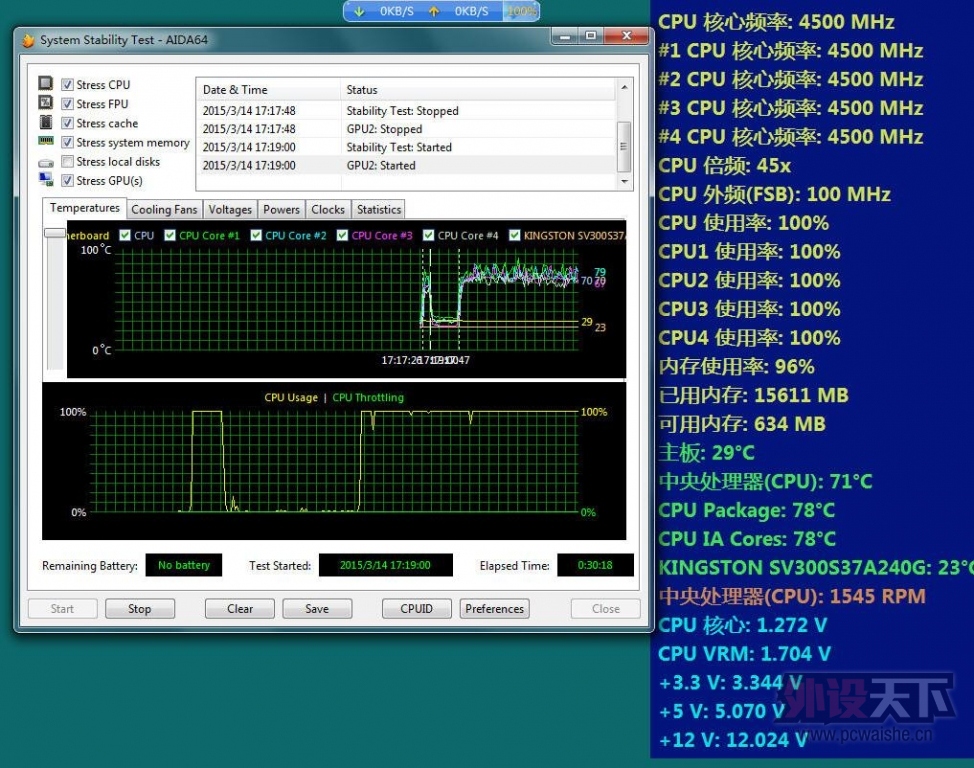
Task: Minimize the System Stability Test window
Action: pos(565,36)
